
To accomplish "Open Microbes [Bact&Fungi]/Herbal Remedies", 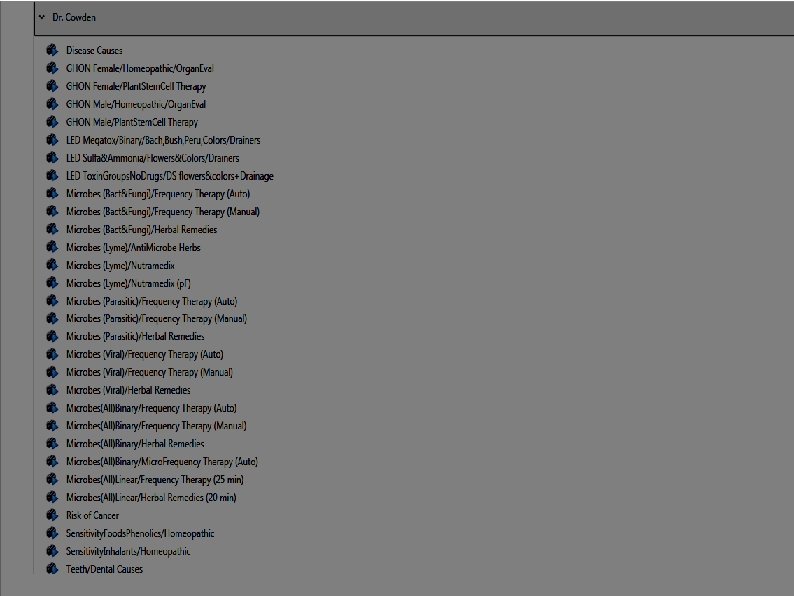I will (141, 229).
